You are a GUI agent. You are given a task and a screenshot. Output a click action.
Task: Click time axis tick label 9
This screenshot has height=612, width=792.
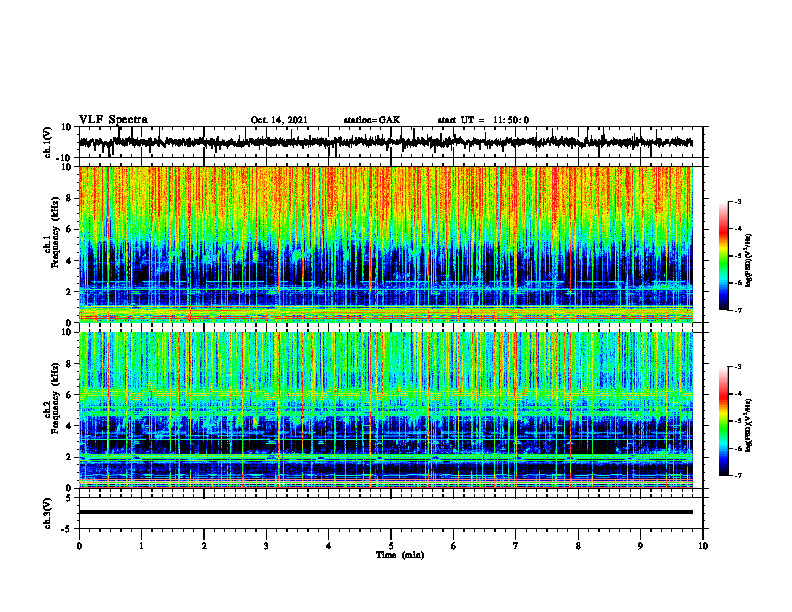tap(640, 546)
